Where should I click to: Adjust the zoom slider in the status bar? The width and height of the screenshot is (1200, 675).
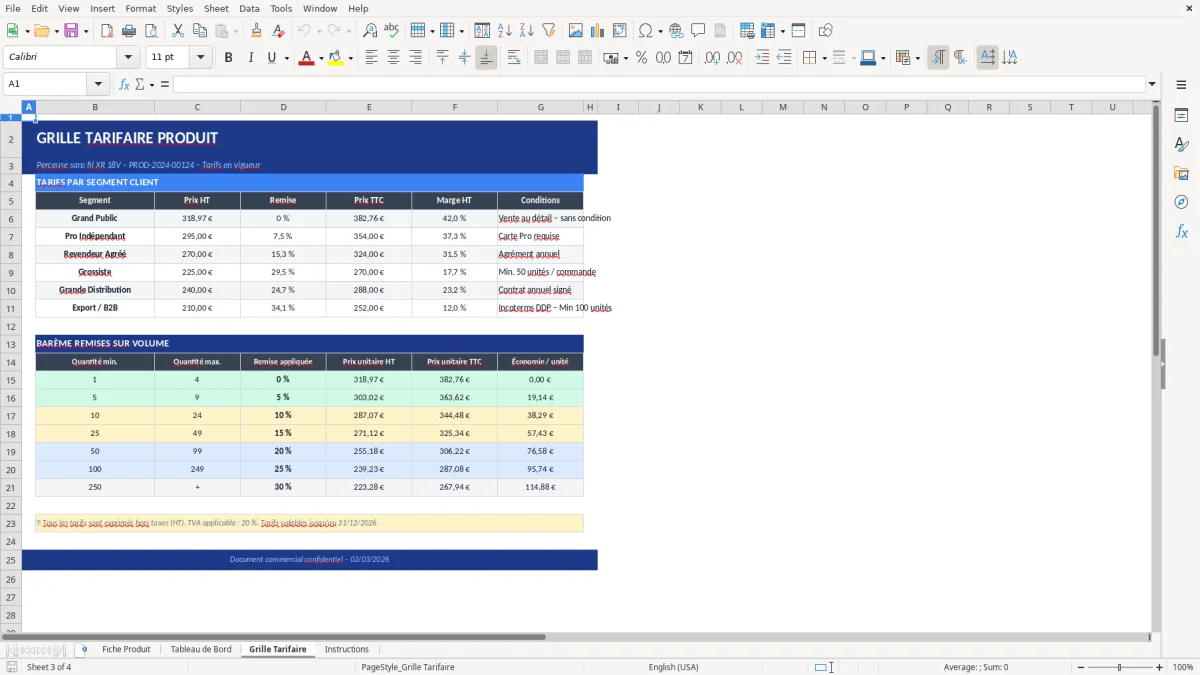1117,667
